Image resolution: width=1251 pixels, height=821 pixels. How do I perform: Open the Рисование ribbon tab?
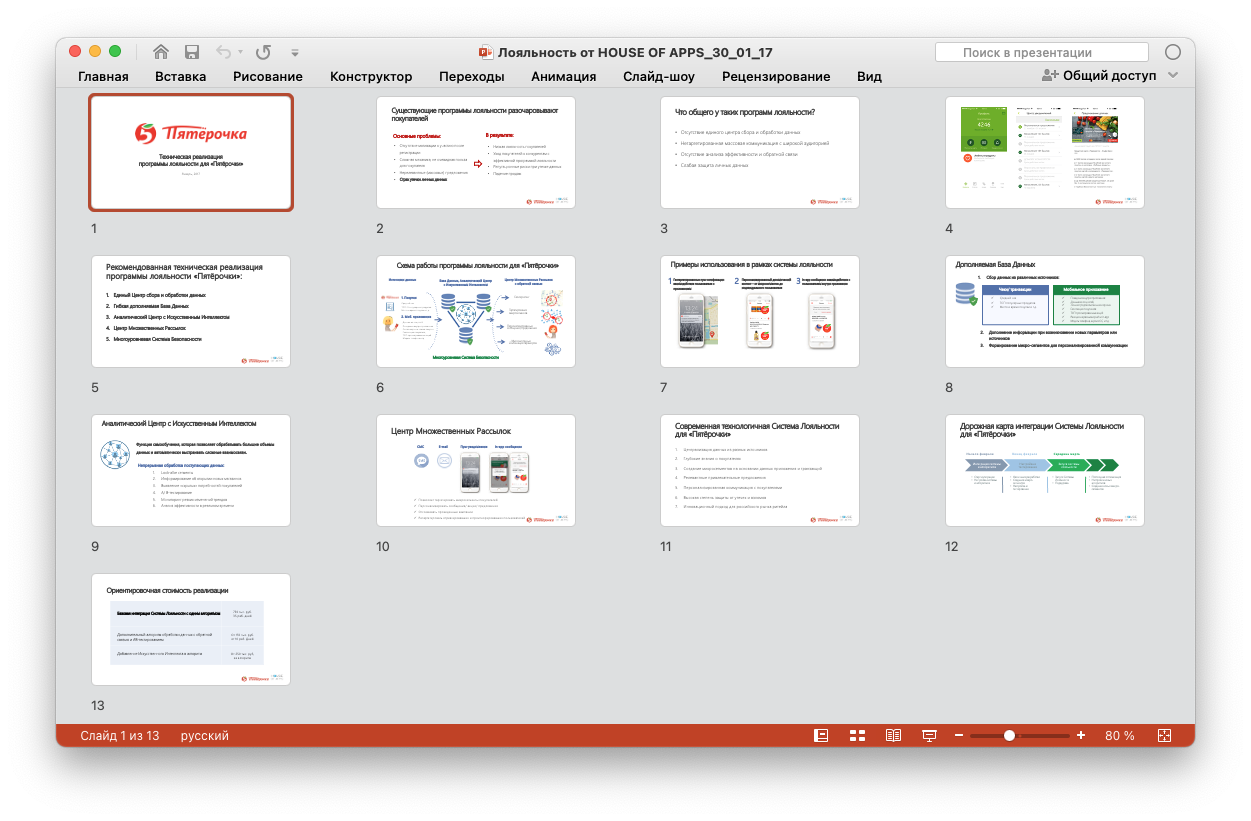[268, 76]
